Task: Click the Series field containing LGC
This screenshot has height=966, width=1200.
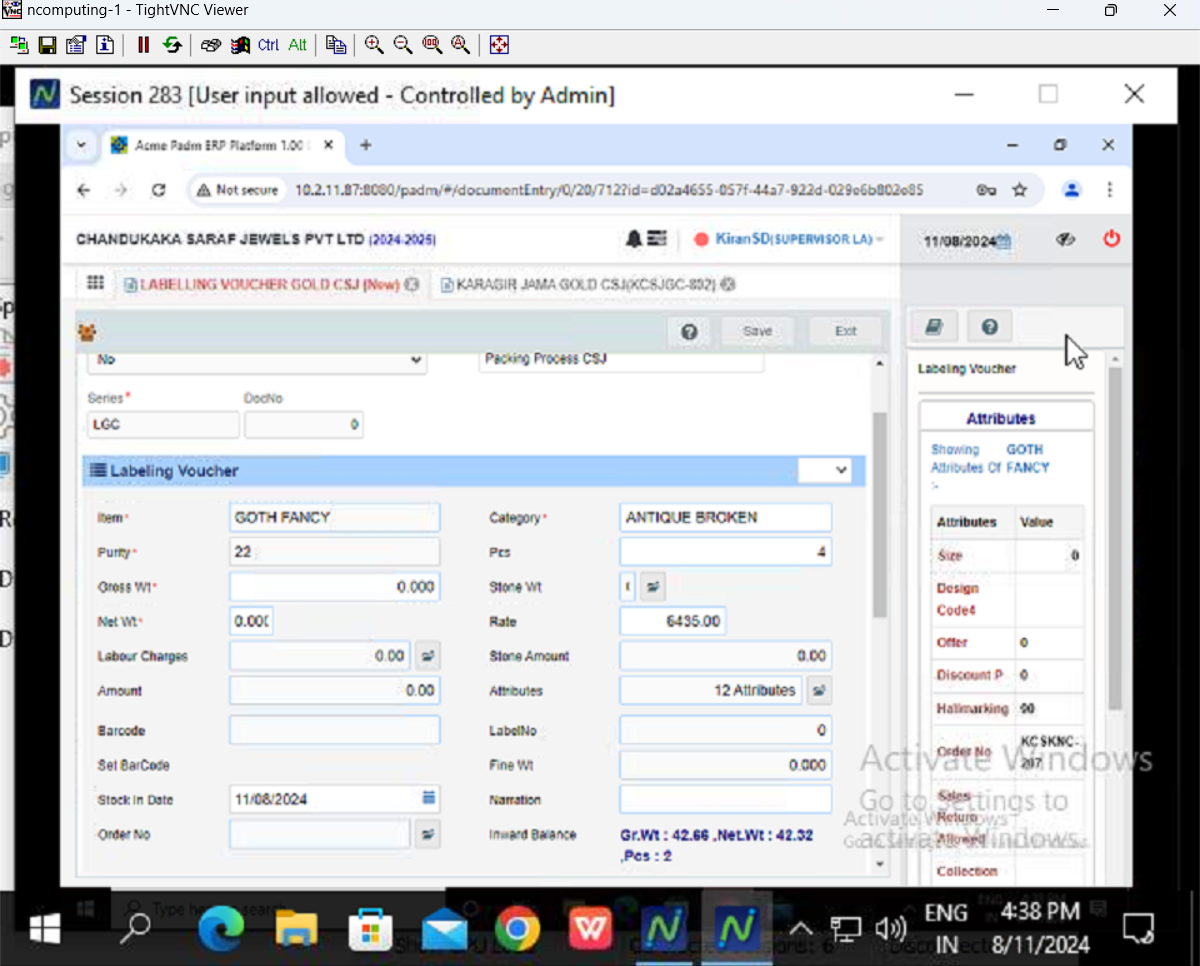Action: pos(164,425)
